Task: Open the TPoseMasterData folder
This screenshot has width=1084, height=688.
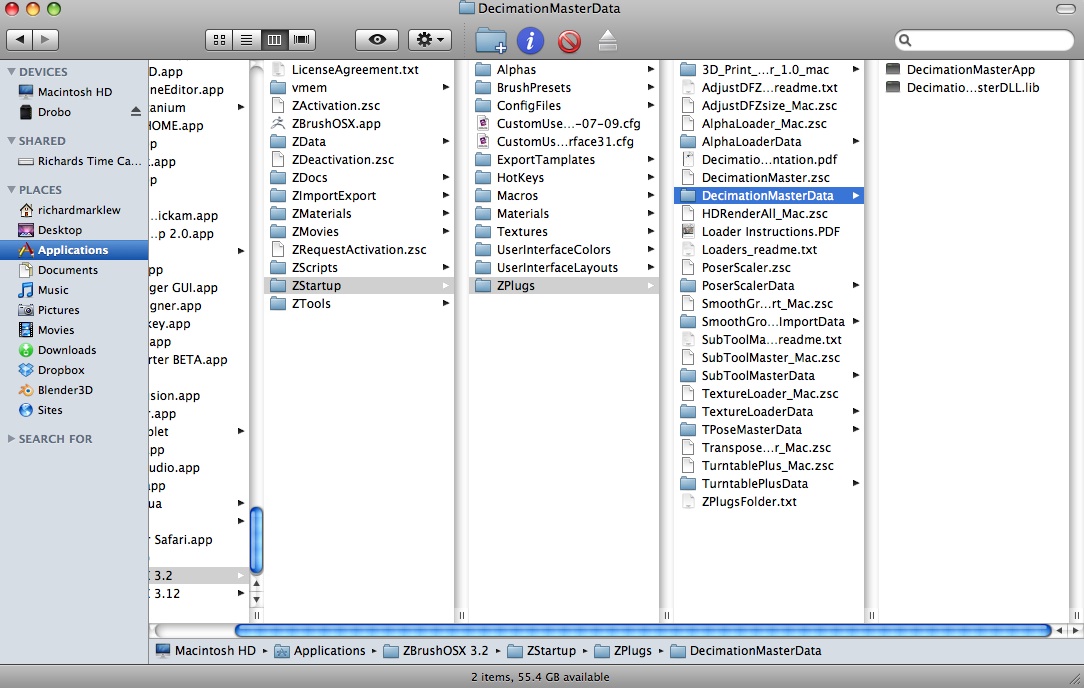Action: pyautogui.click(x=769, y=429)
